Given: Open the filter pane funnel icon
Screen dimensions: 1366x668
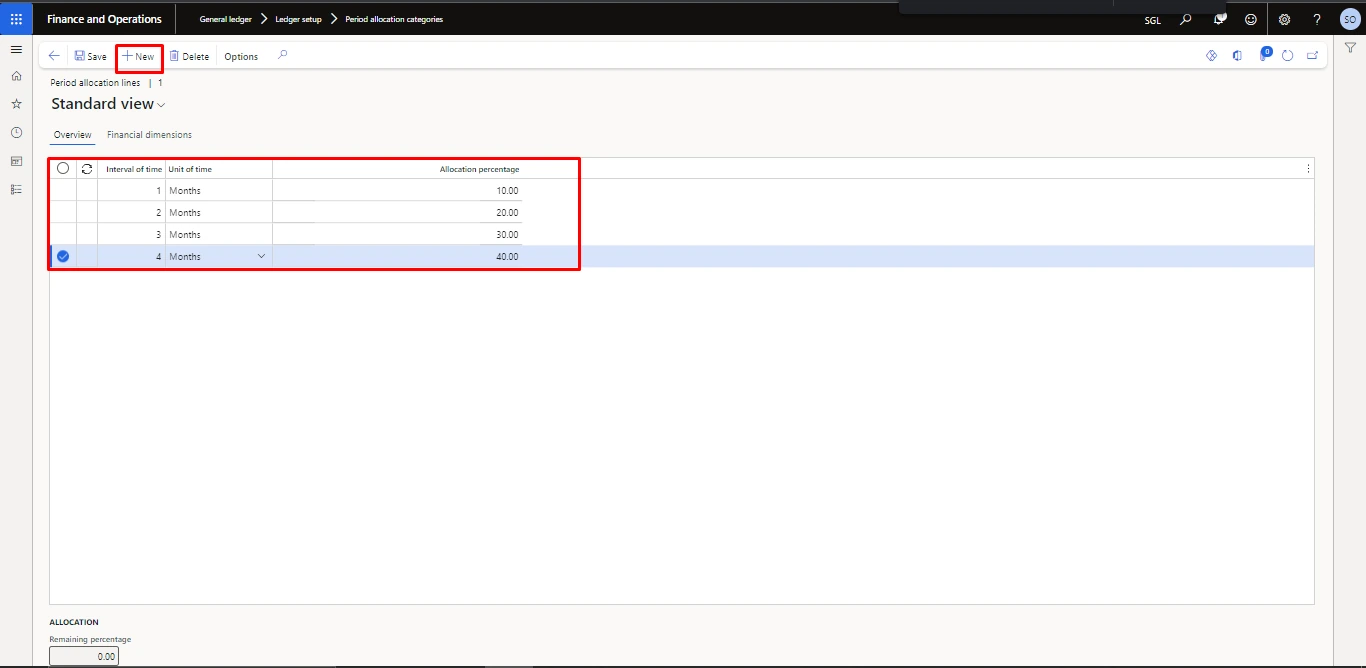Looking at the screenshot, I should (1350, 49).
